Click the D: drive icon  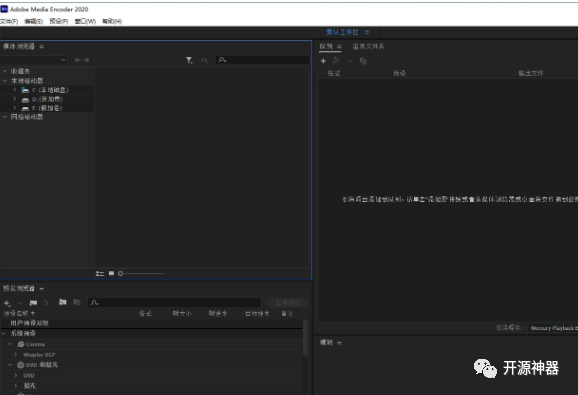(x=25, y=99)
